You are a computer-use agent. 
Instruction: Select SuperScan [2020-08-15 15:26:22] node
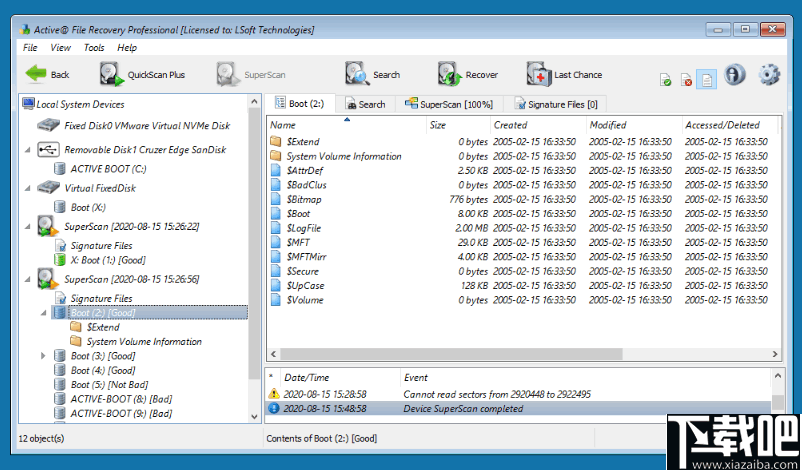[131, 226]
